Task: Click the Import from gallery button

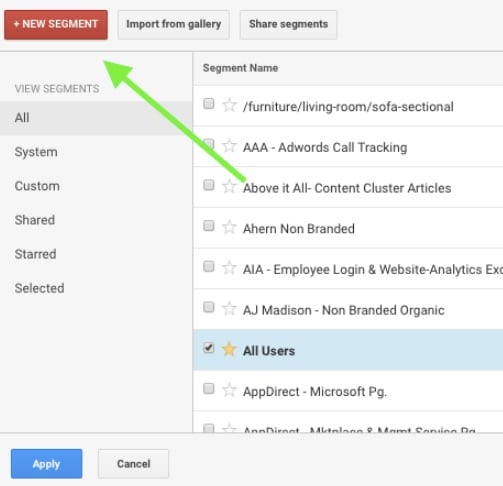Action: (173, 25)
